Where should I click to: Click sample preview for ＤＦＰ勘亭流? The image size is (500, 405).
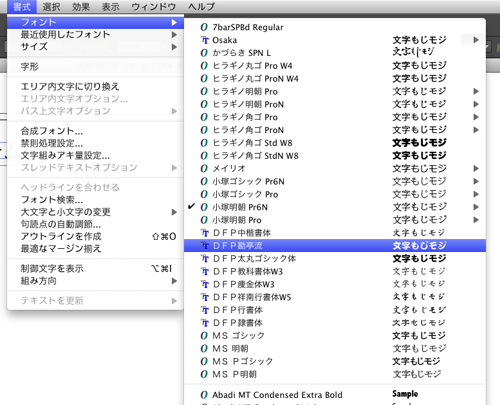[419, 246]
